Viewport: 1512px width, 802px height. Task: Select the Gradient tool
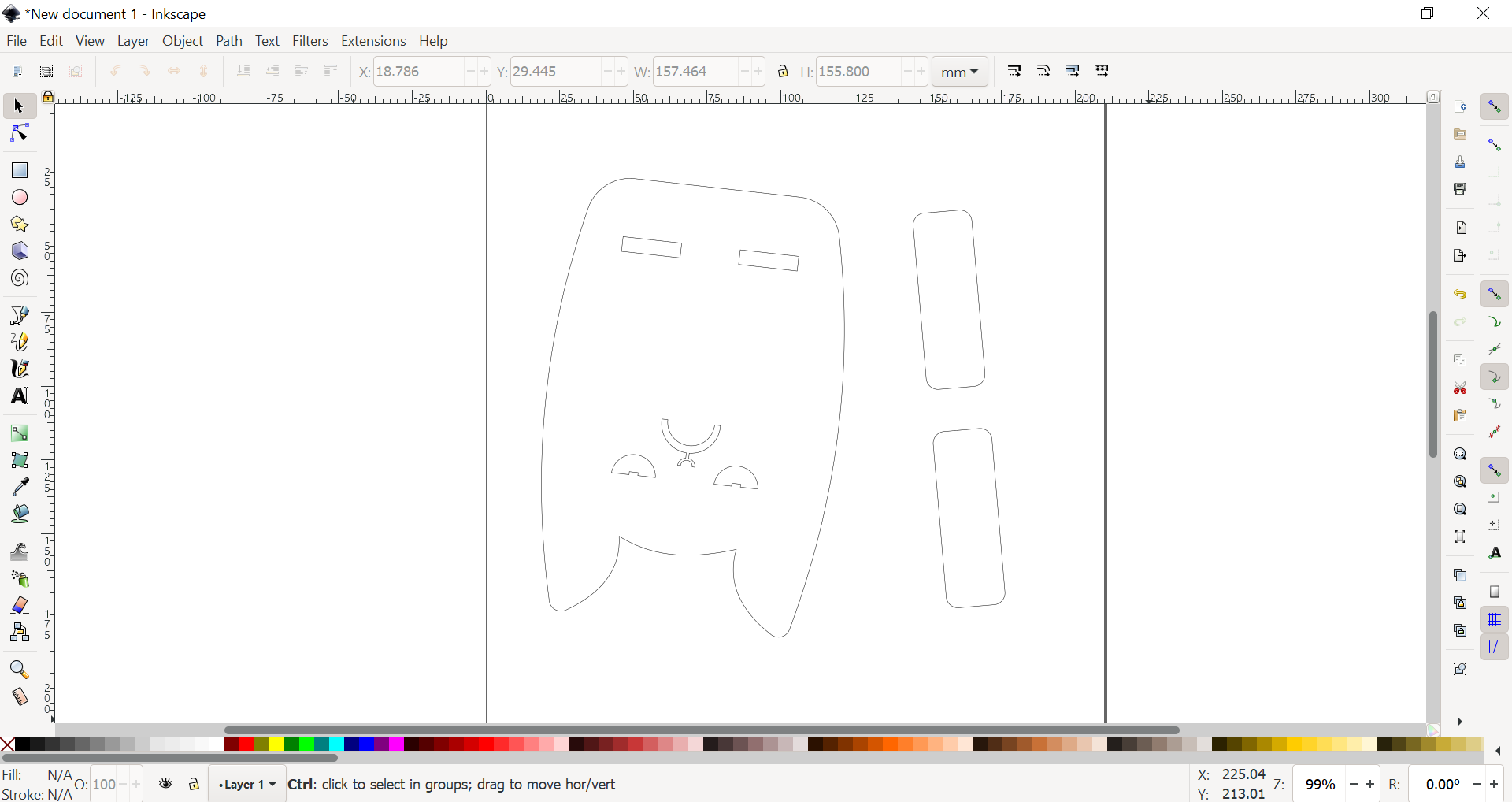point(19,433)
